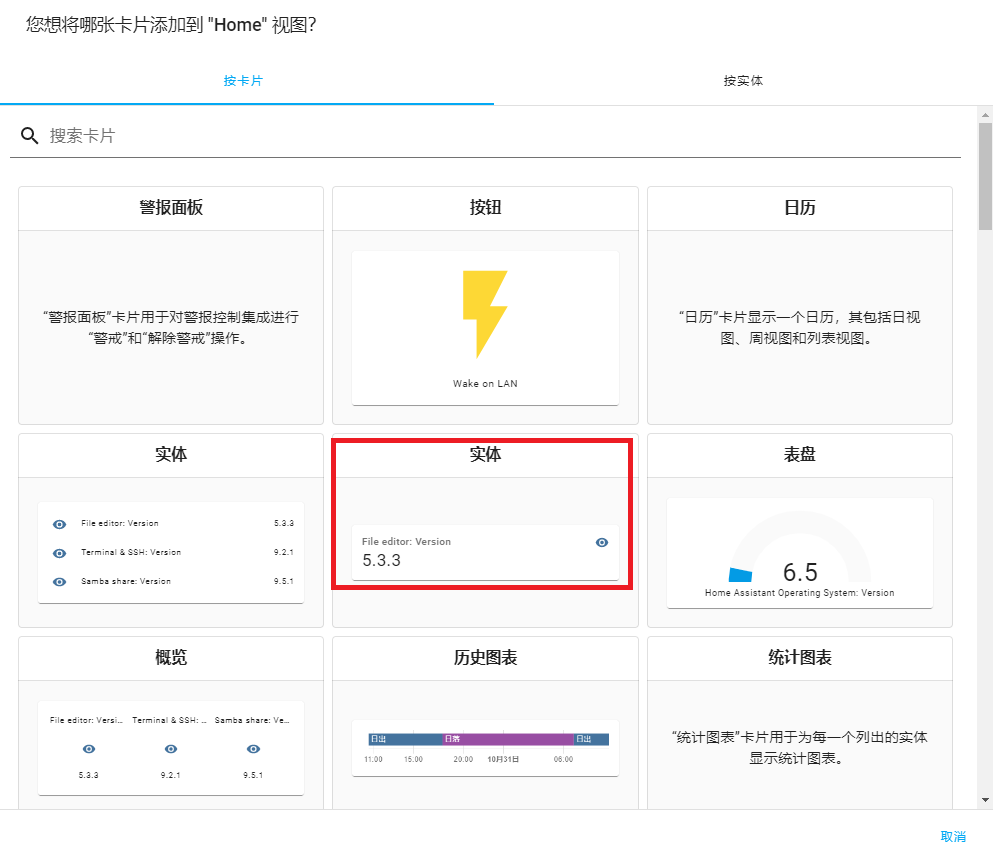
Task: Toggle visibility of File editor: Version entity row
Action: 59,523
